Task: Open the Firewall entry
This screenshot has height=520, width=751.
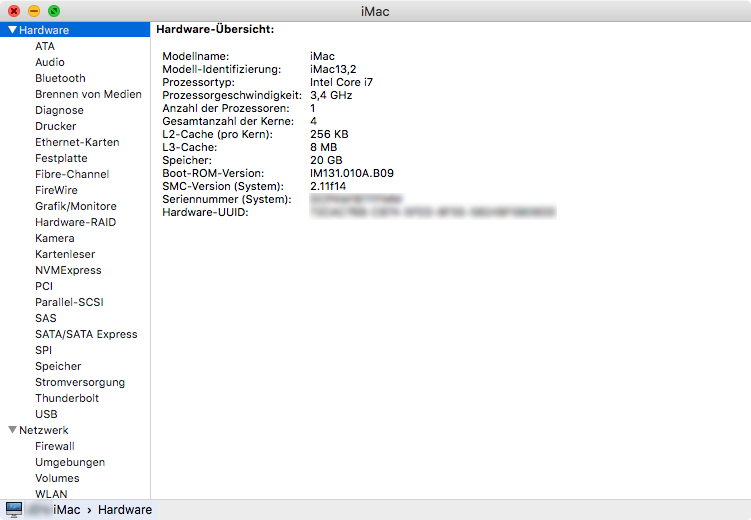Action: [54, 446]
